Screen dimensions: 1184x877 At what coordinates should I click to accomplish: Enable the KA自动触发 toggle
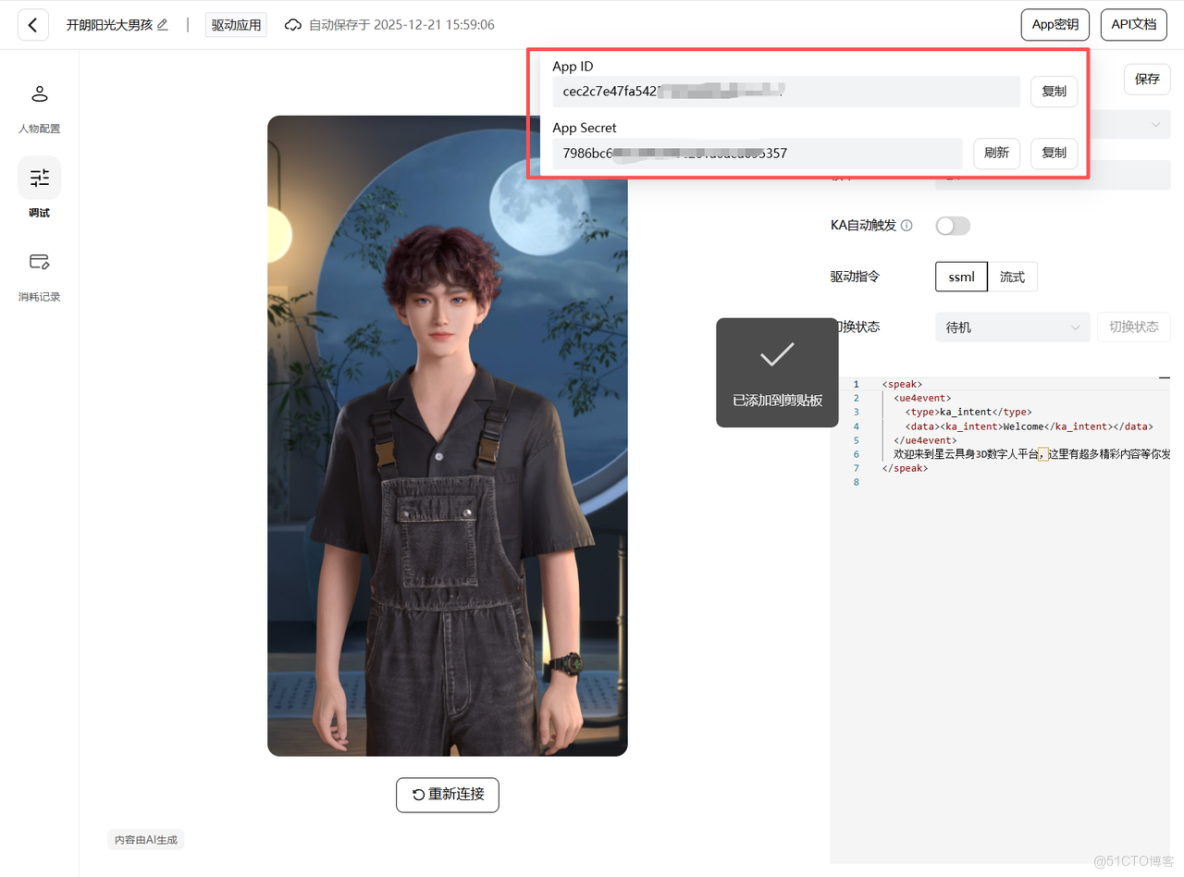(x=952, y=225)
